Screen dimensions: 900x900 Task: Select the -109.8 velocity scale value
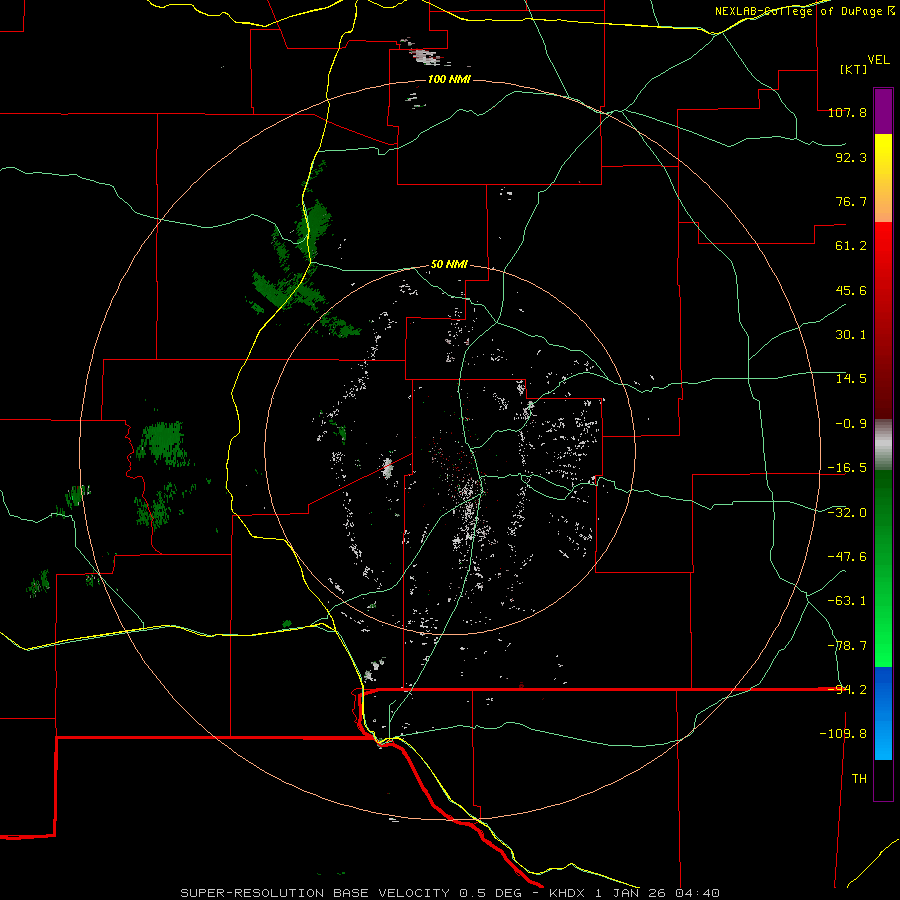tap(843, 734)
